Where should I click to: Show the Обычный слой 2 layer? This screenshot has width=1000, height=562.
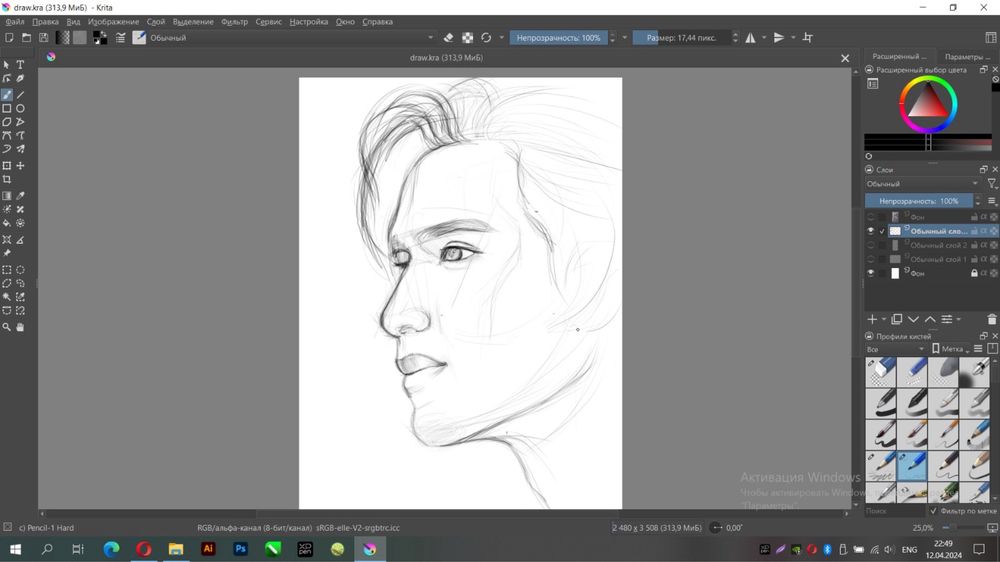[871, 245]
